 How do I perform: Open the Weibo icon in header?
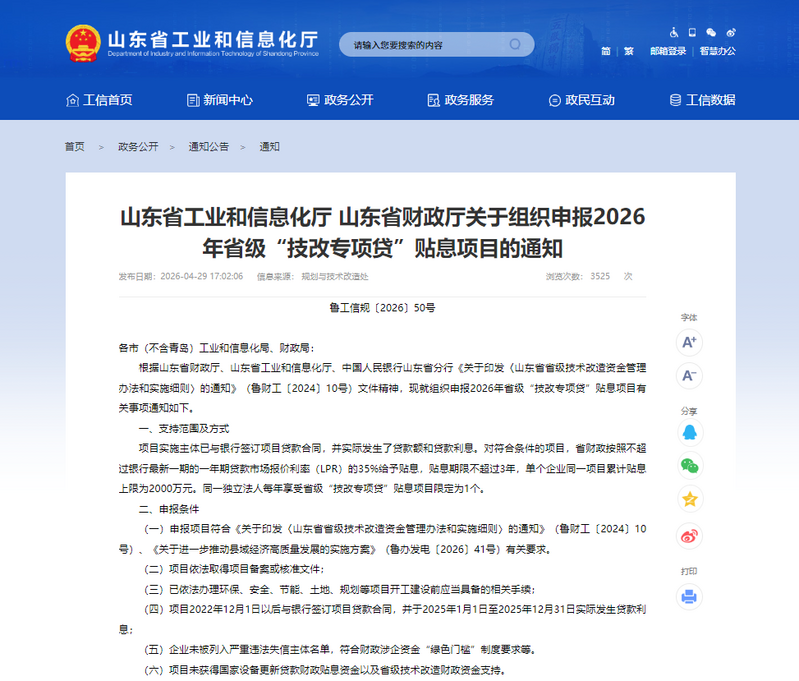[731, 33]
